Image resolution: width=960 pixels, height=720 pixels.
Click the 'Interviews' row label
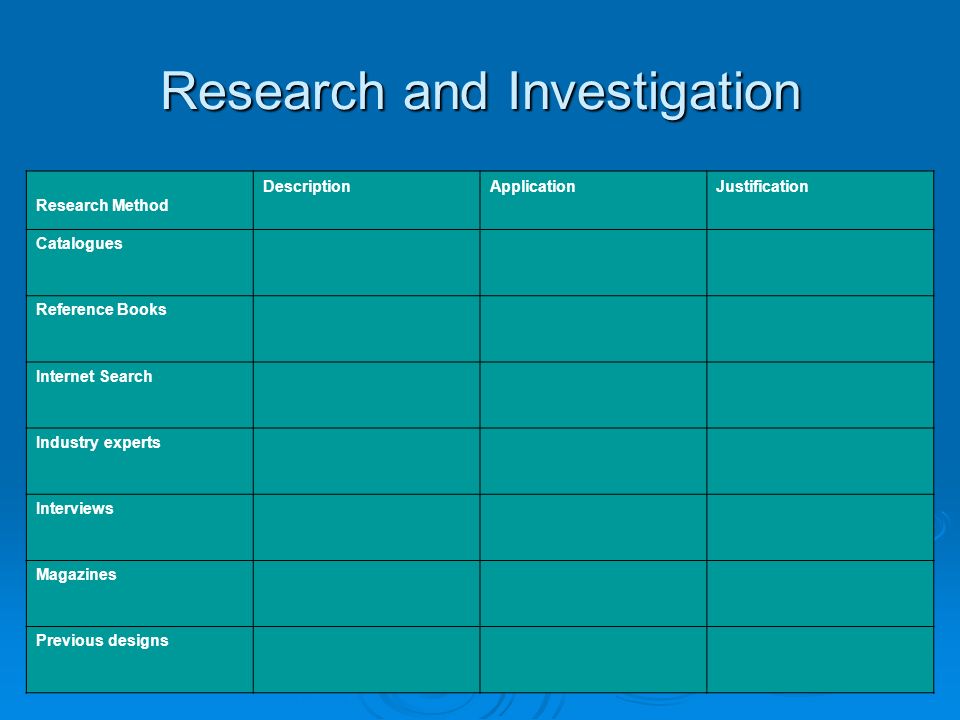pos(75,508)
